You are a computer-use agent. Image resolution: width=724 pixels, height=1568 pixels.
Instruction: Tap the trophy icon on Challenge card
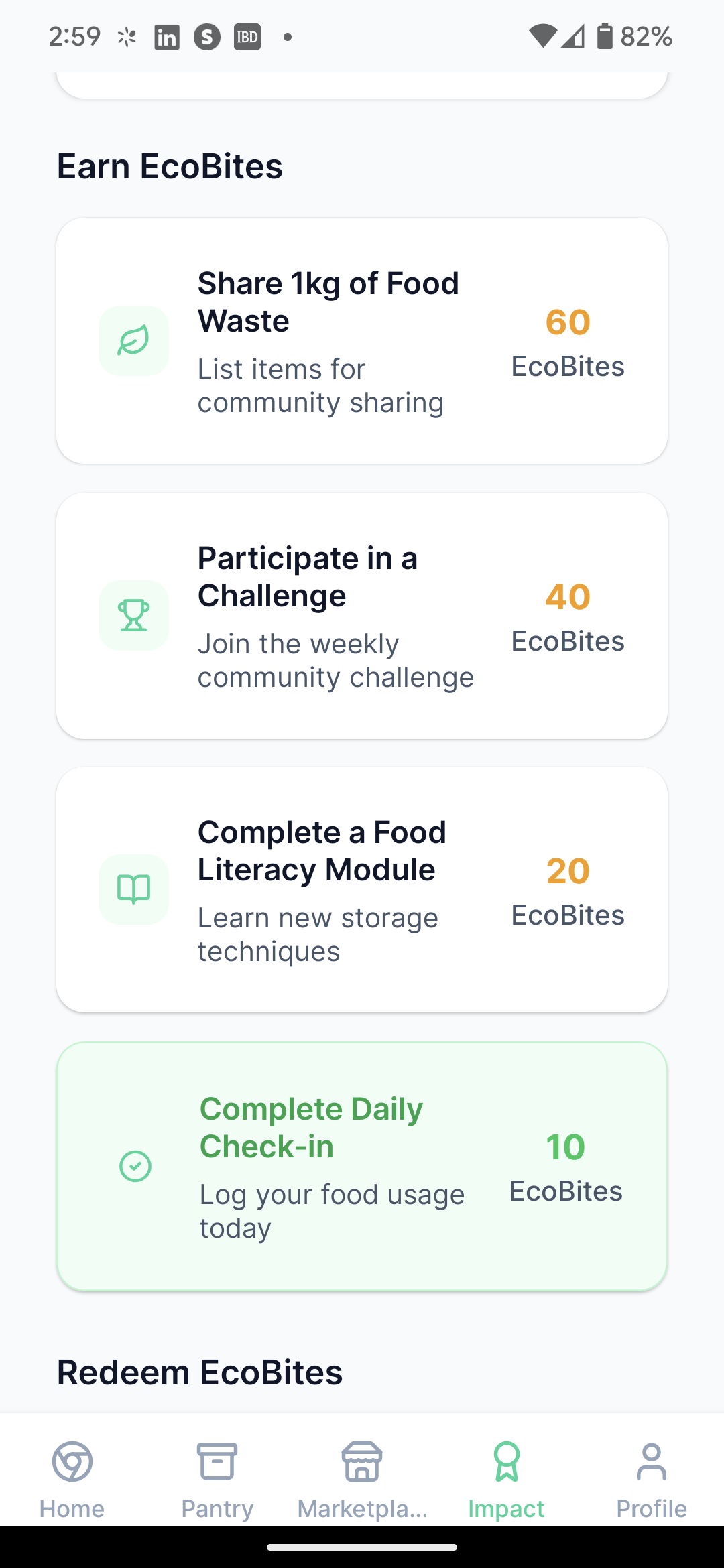133,615
